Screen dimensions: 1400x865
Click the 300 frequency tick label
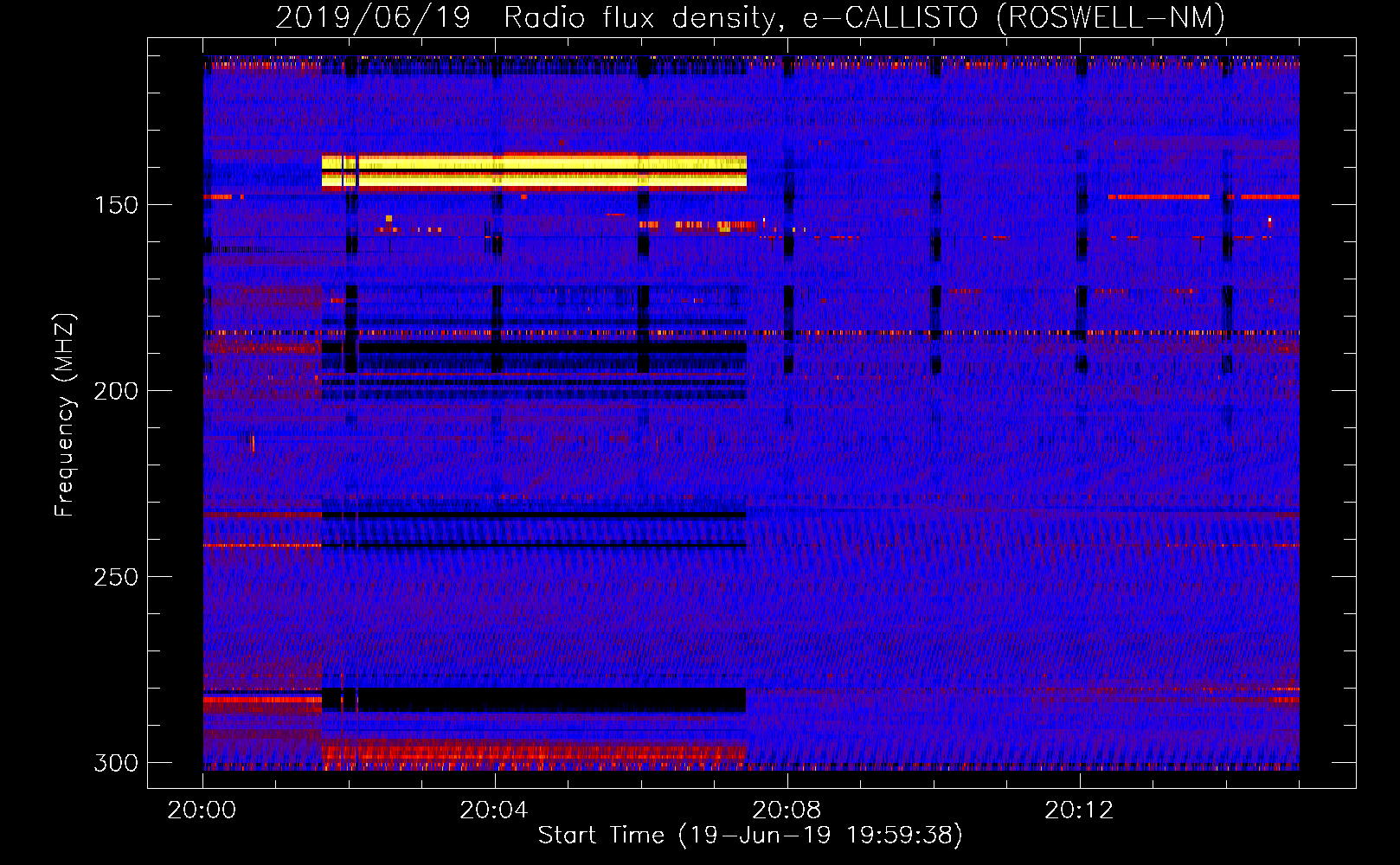(116, 763)
